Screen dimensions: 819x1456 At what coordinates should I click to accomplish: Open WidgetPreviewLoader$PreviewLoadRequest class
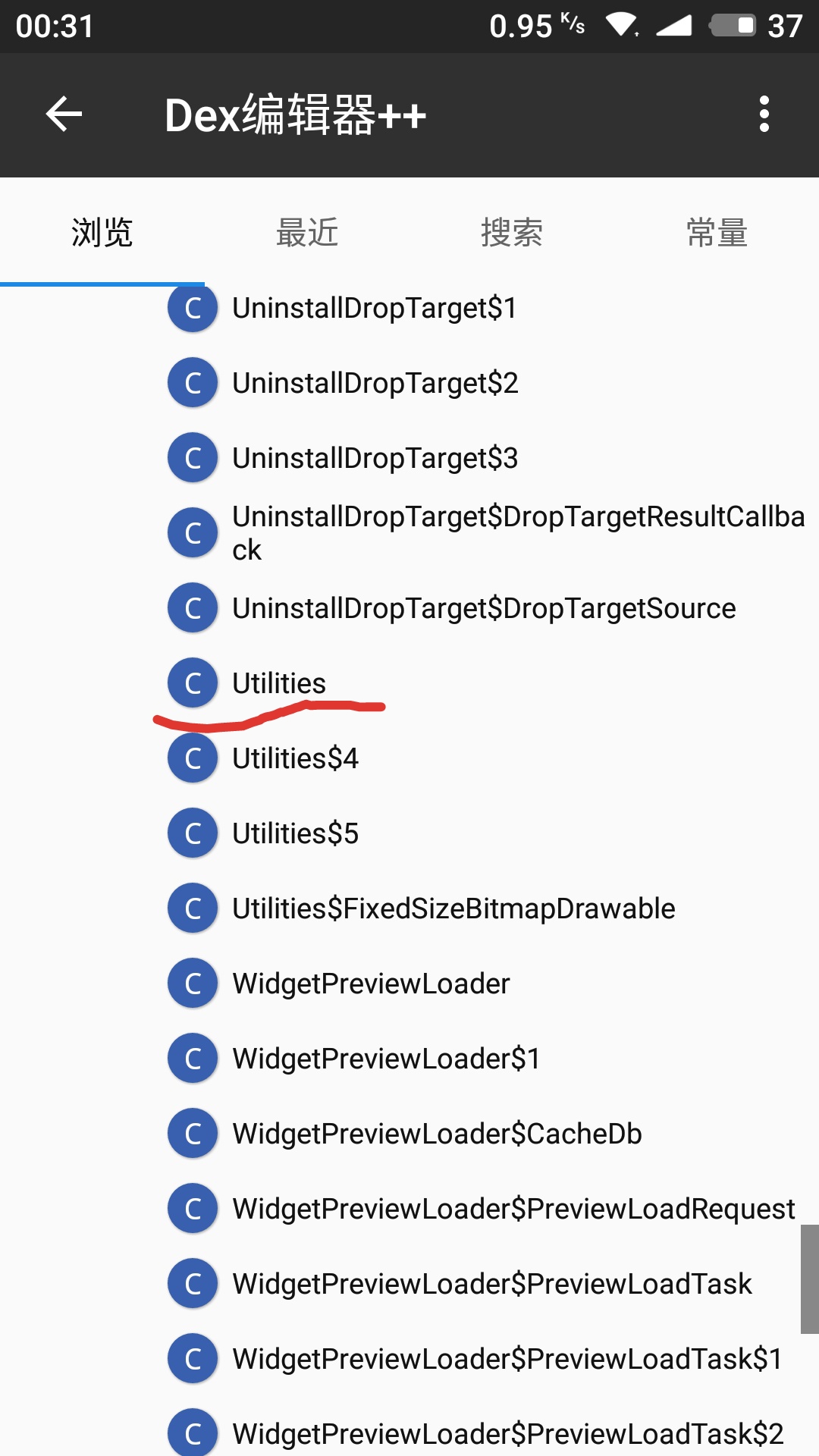(x=513, y=1209)
